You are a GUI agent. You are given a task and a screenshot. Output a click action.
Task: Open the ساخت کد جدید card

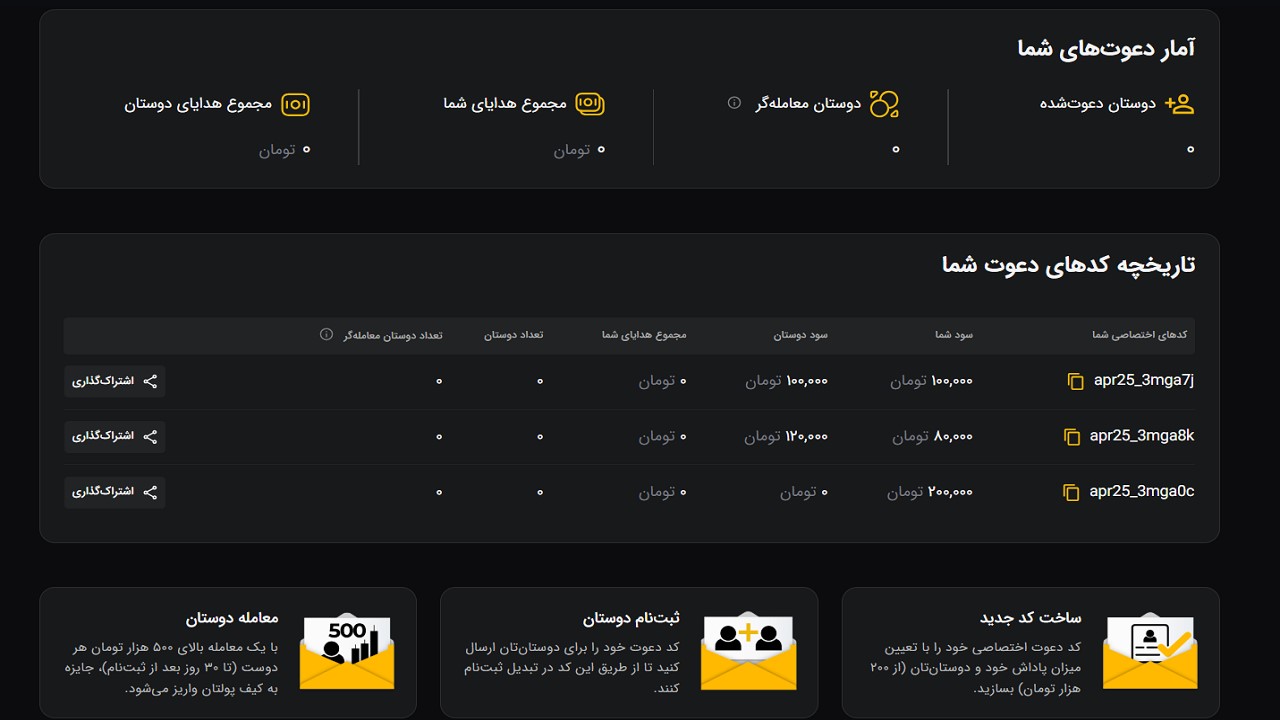coord(1030,652)
